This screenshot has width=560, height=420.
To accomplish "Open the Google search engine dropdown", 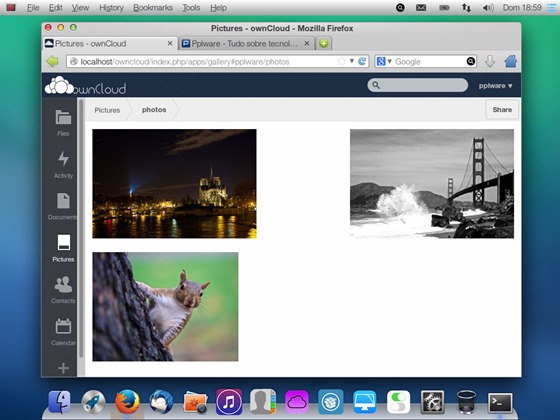I will (384, 61).
